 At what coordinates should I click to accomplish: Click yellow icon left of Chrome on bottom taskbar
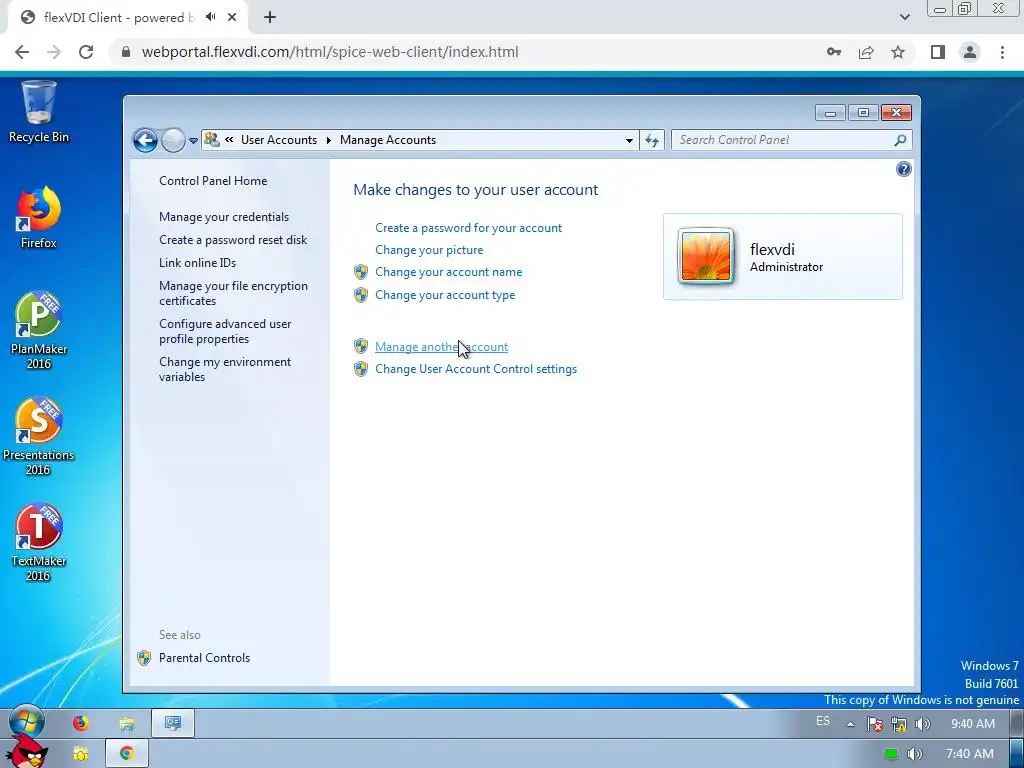[80, 754]
